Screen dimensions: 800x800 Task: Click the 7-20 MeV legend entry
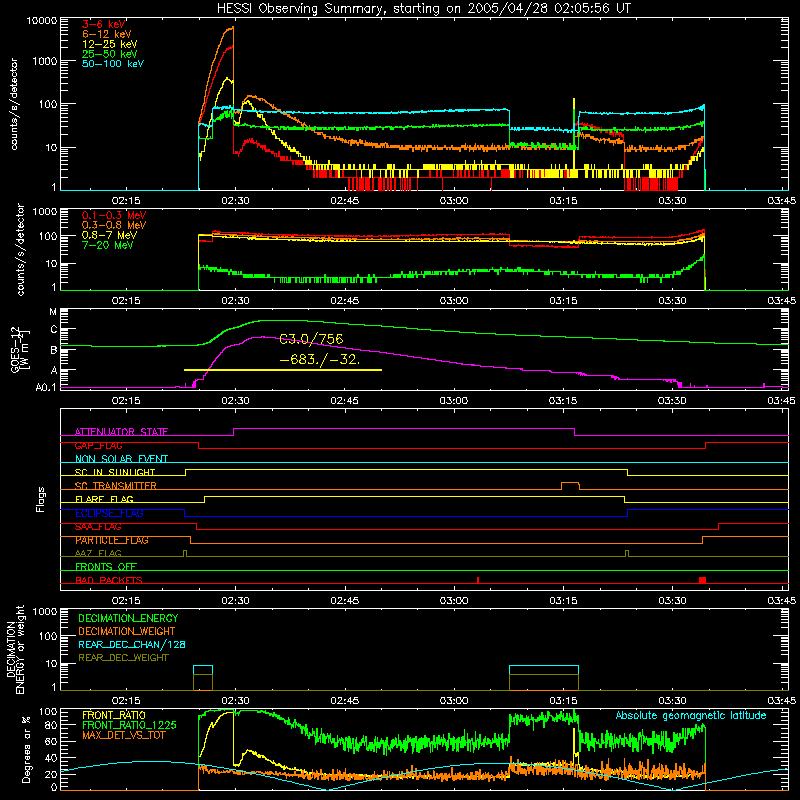[x=107, y=245]
